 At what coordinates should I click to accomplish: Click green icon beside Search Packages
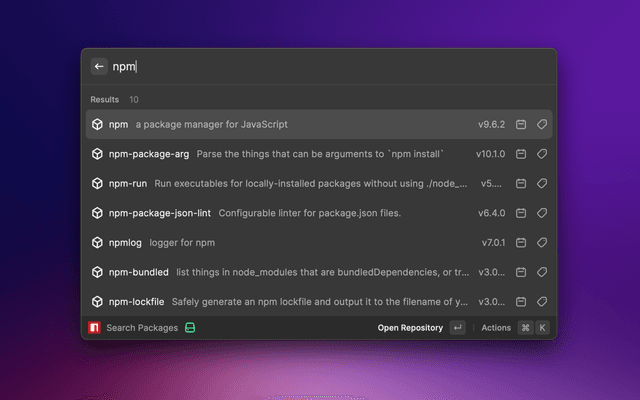[x=190, y=327]
